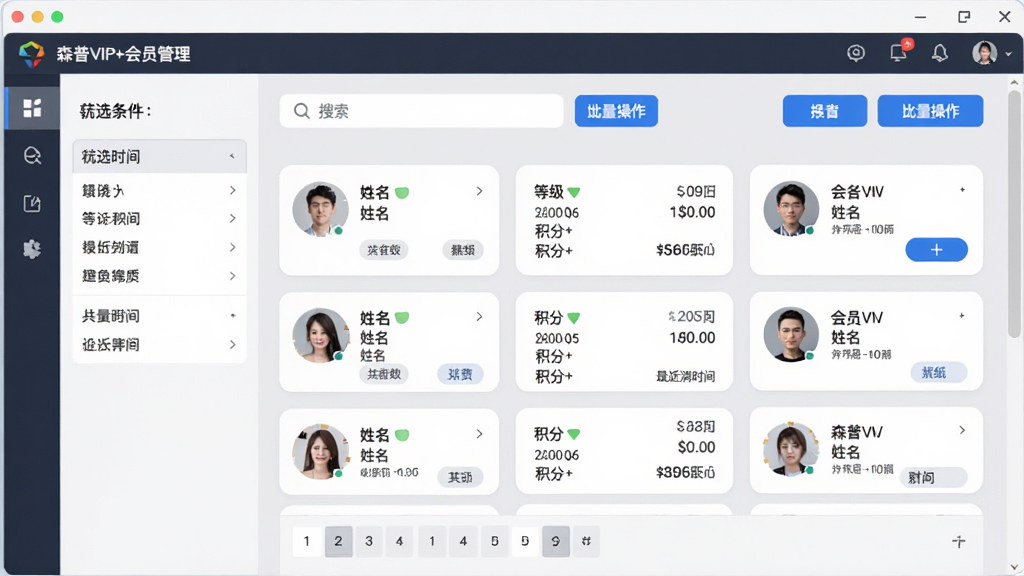Click the 森普VIP+会员管理 title
Screen dimensions: 1024x576
(x=123, y=54)
